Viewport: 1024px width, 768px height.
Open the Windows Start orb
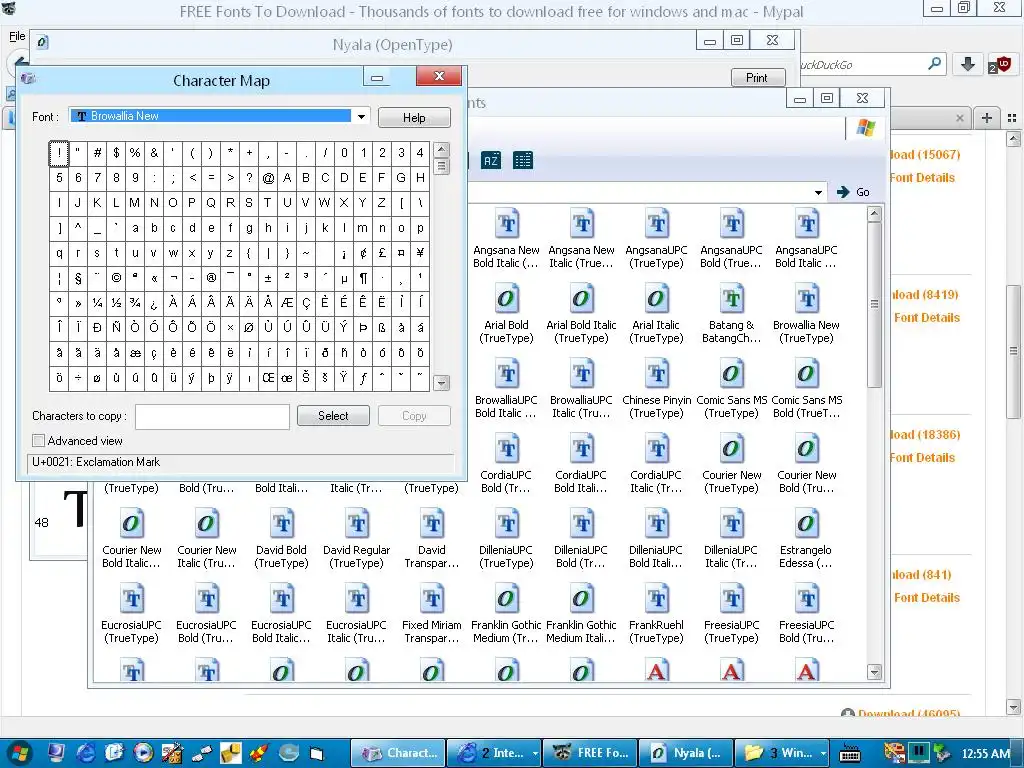click(21, 753)
